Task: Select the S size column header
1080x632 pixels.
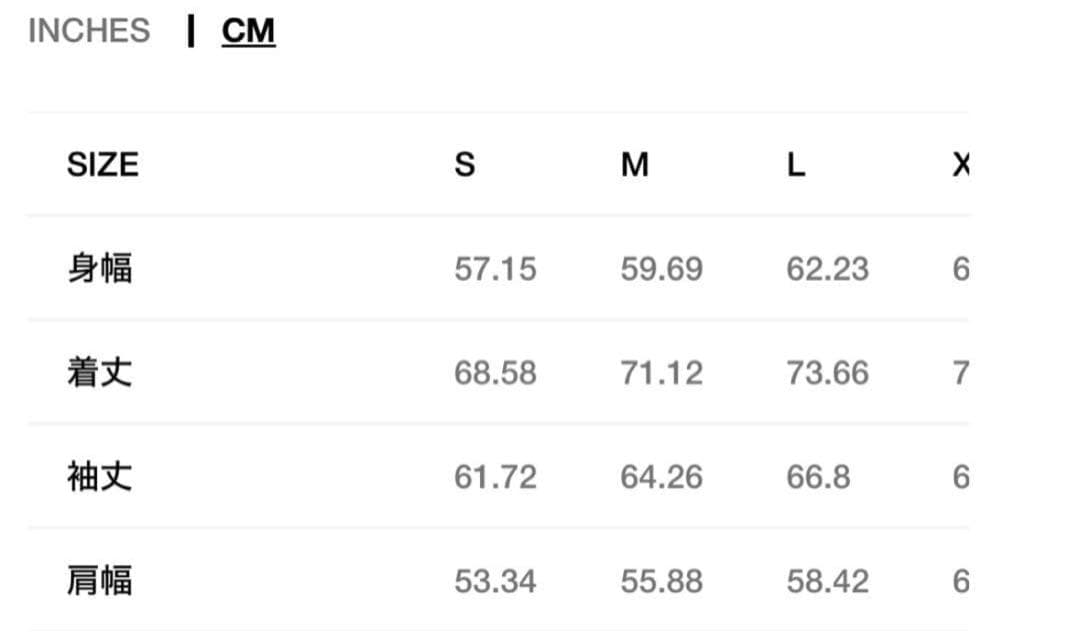Action: pos(465,164)
